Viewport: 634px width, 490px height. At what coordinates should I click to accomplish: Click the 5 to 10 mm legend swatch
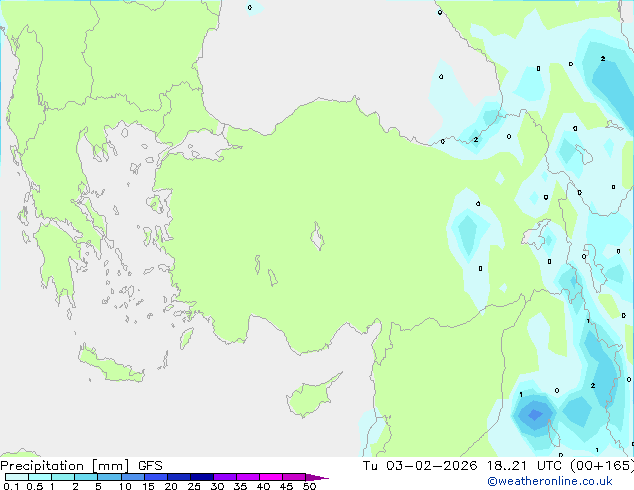click(109, 477)
